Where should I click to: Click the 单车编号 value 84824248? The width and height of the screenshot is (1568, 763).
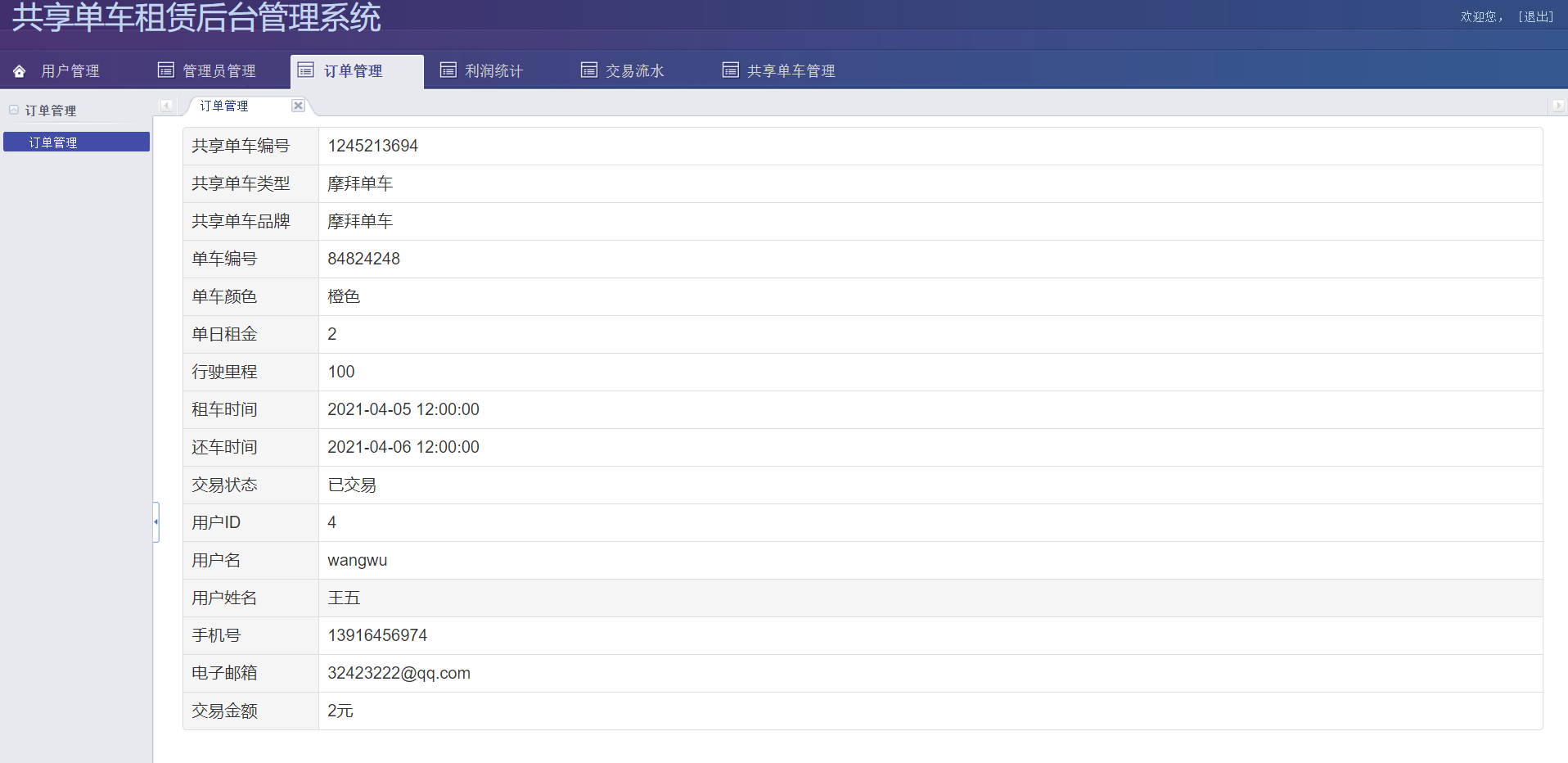click(364, 259)
